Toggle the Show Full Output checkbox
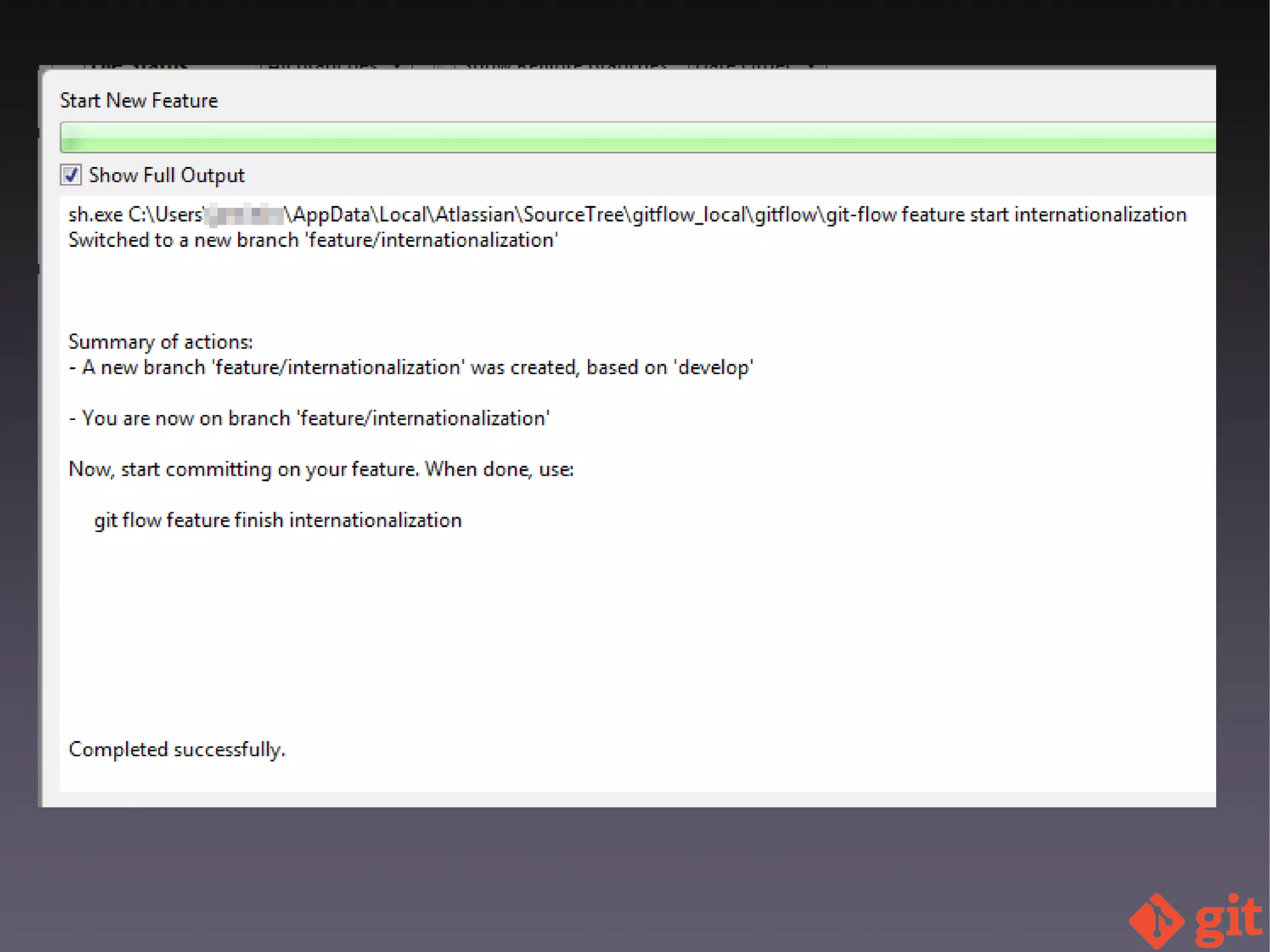Image resolution: width=1270 pixels, height=952 pixels. [71, 175]
